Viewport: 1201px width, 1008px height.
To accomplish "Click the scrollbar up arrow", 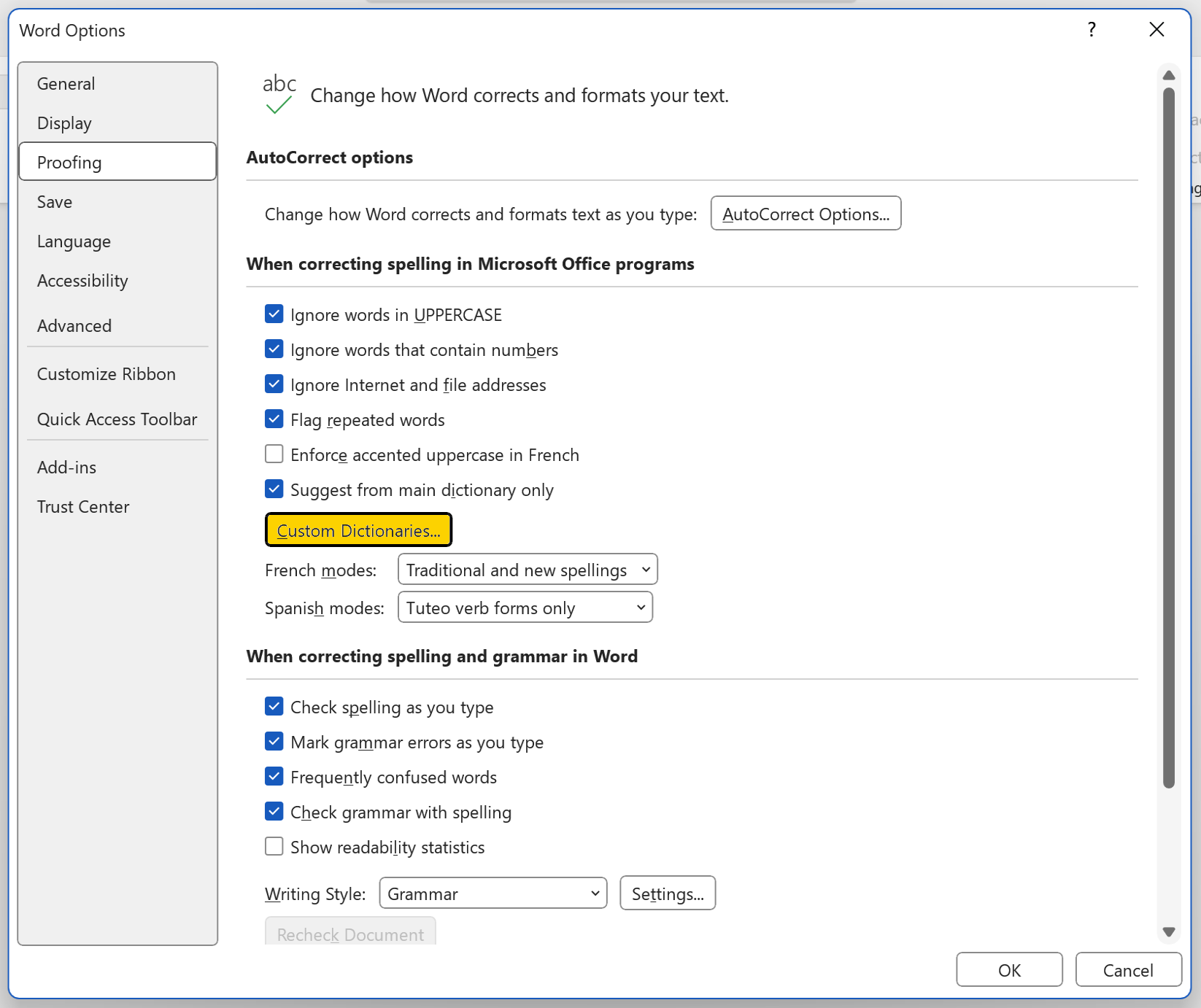I will (1169, 76).
